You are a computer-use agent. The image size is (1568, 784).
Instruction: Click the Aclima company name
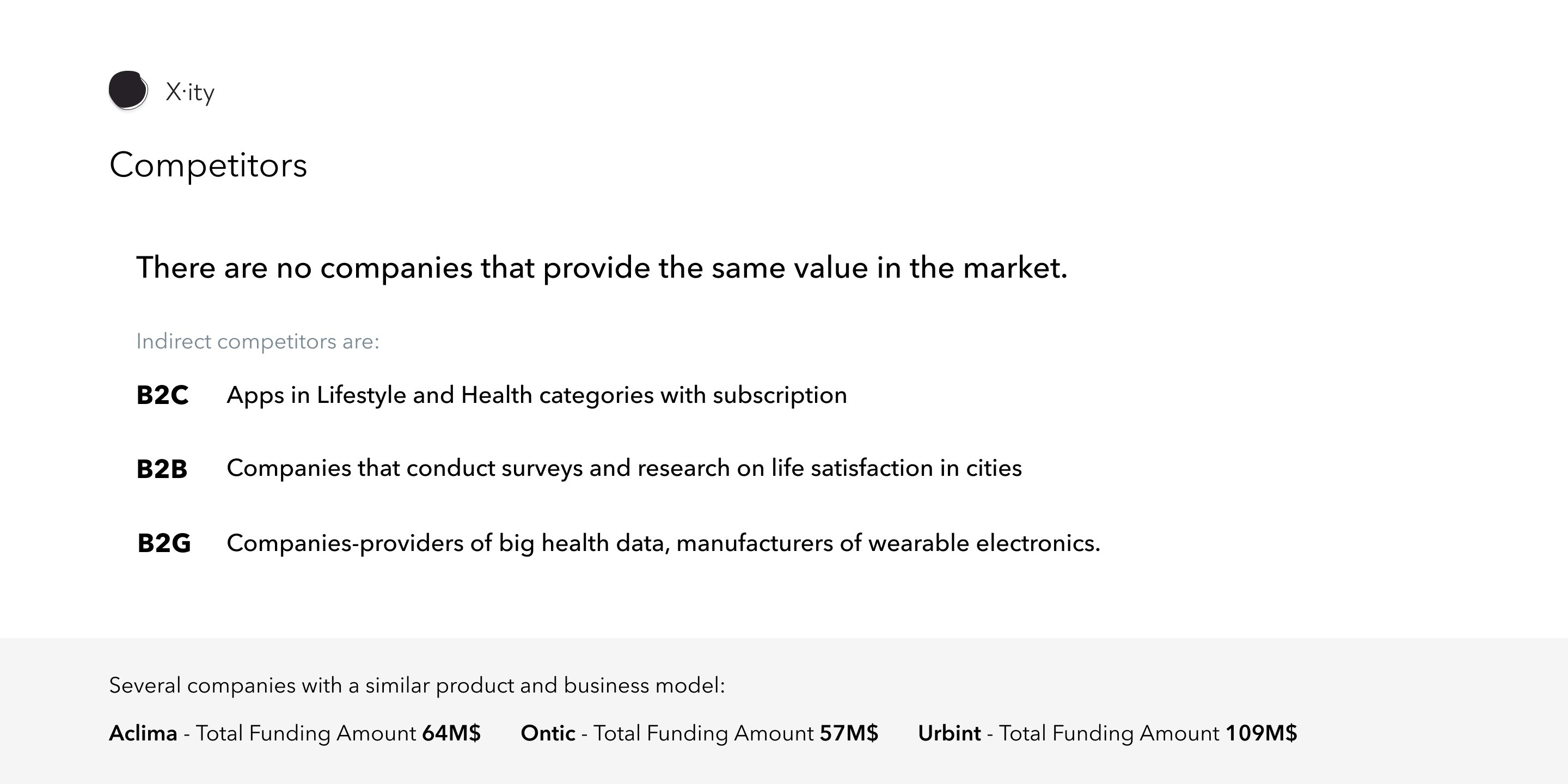(x=143, y=733)
